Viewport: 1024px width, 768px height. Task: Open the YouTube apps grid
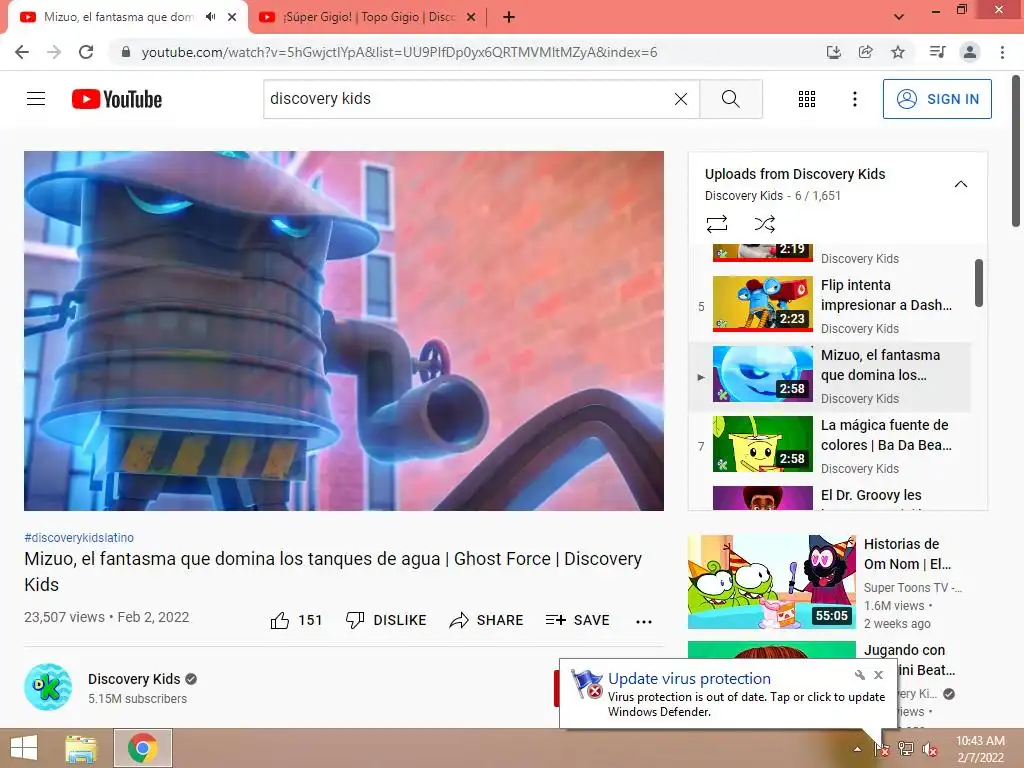tap(807, 99)
